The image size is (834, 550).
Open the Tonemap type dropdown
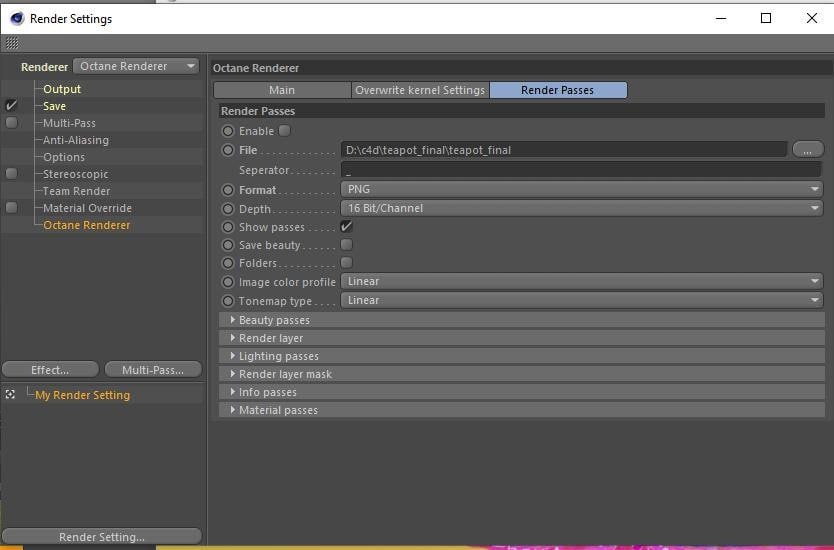tap(581, 301)
